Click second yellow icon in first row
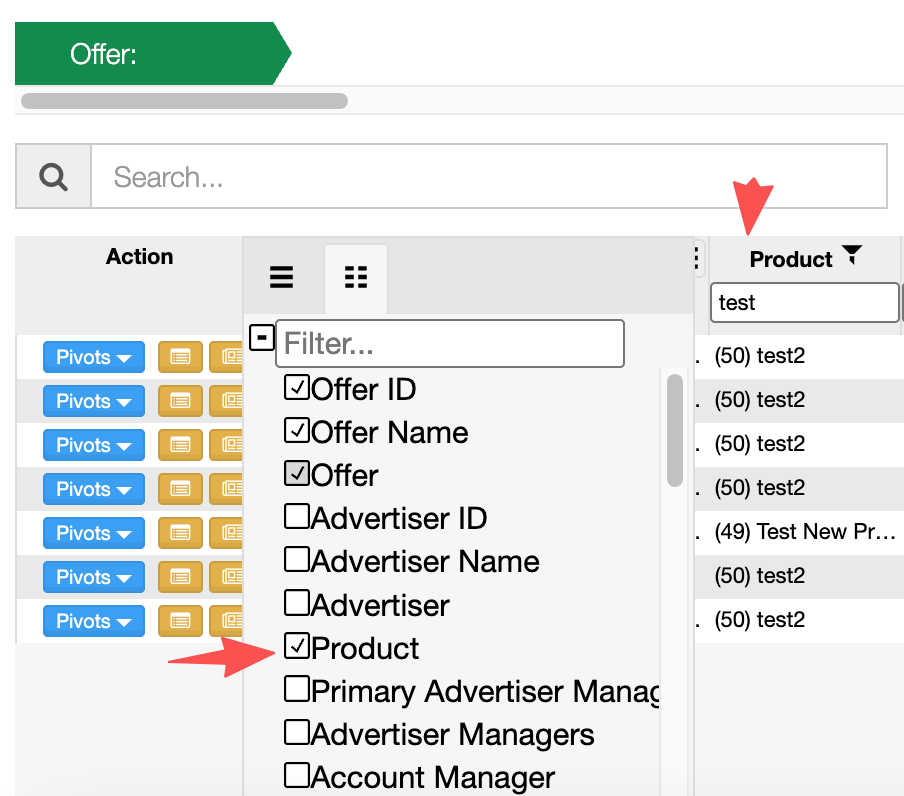Image resolution: width=904 pixels, height=796 pixels. [227, 357]
